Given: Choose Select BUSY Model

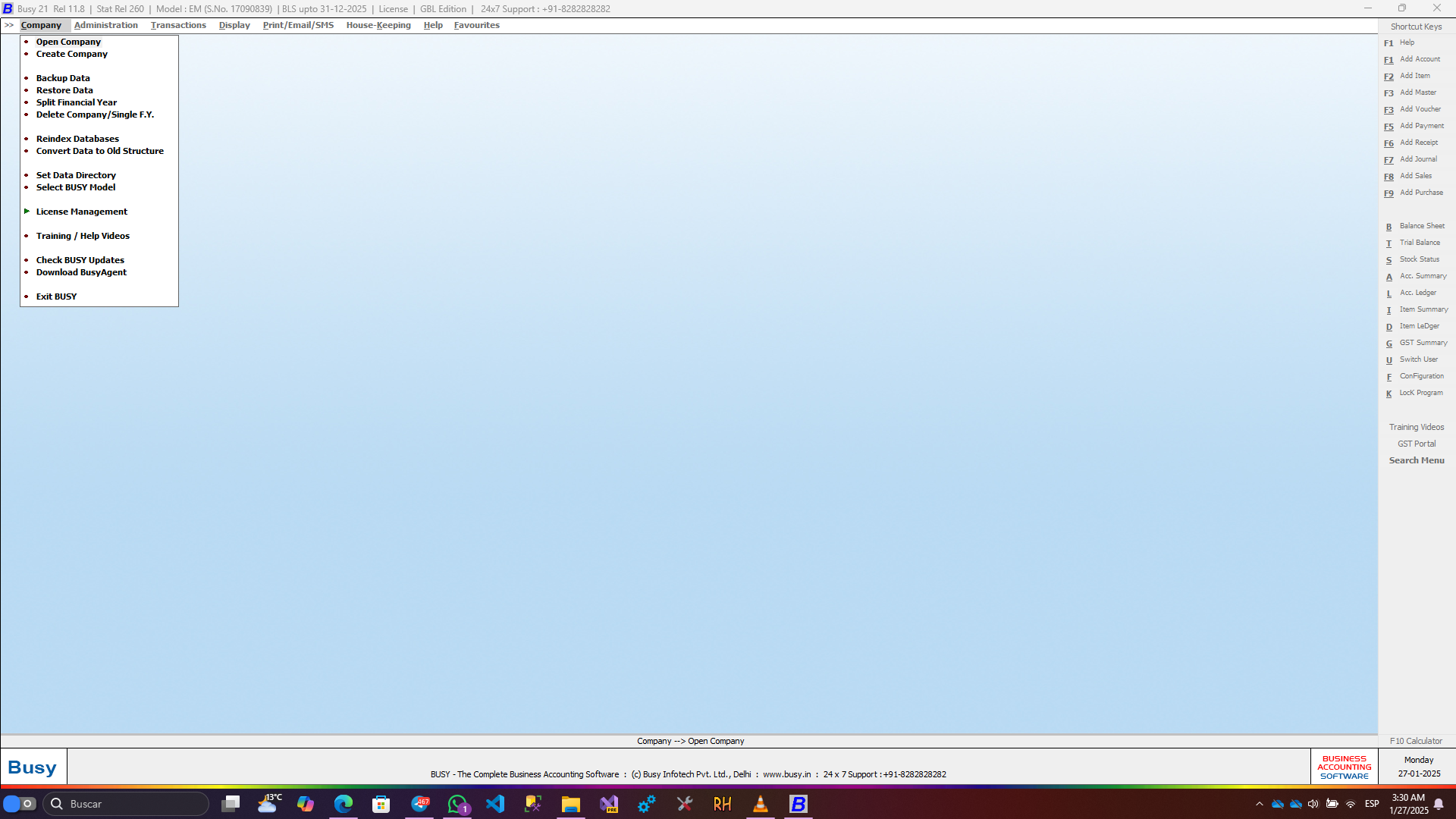Looking at the screenshot, I should coord(76,187).
